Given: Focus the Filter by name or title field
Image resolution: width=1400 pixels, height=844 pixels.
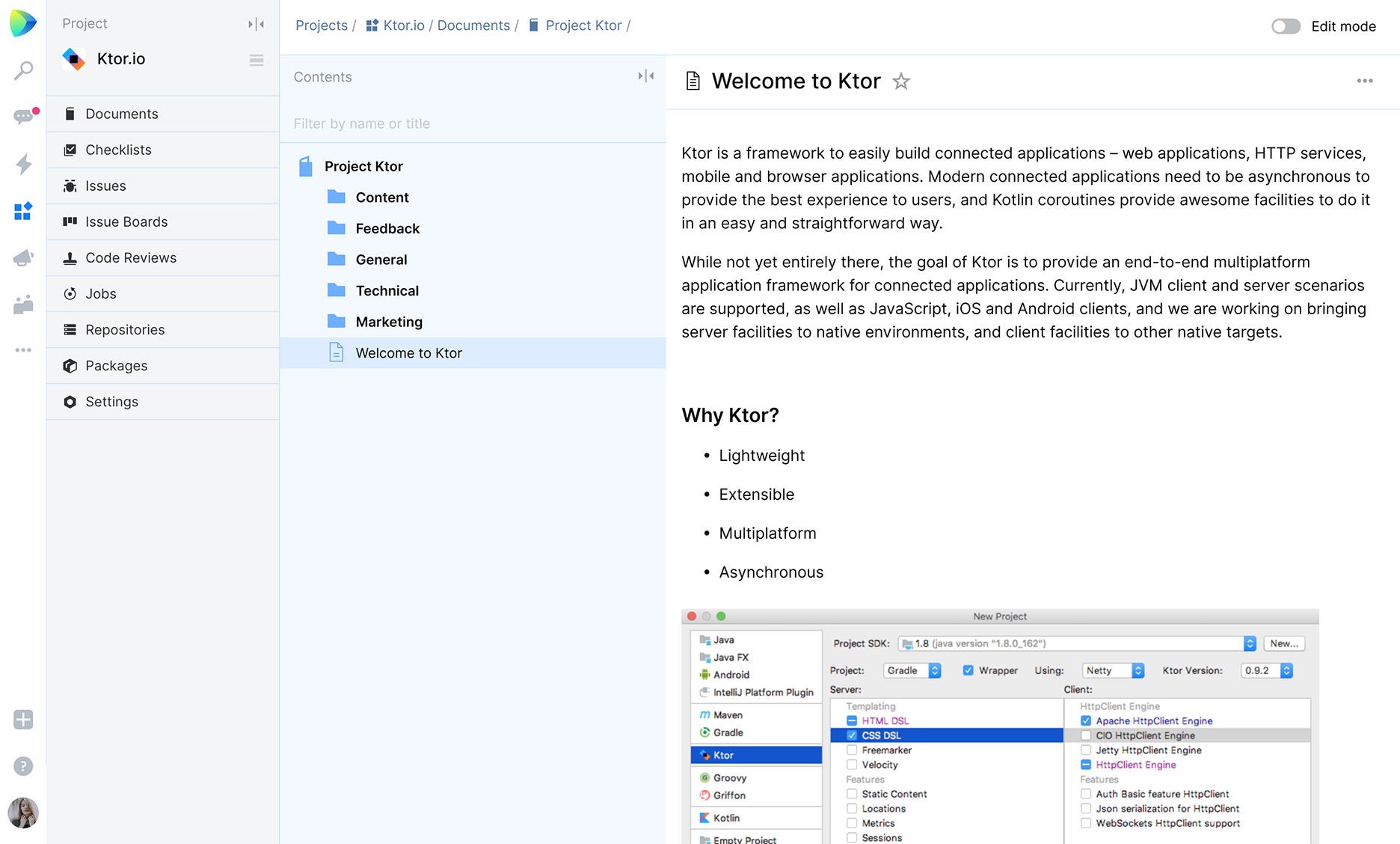Looking at the screenshot, I should (x=473, y=123).
